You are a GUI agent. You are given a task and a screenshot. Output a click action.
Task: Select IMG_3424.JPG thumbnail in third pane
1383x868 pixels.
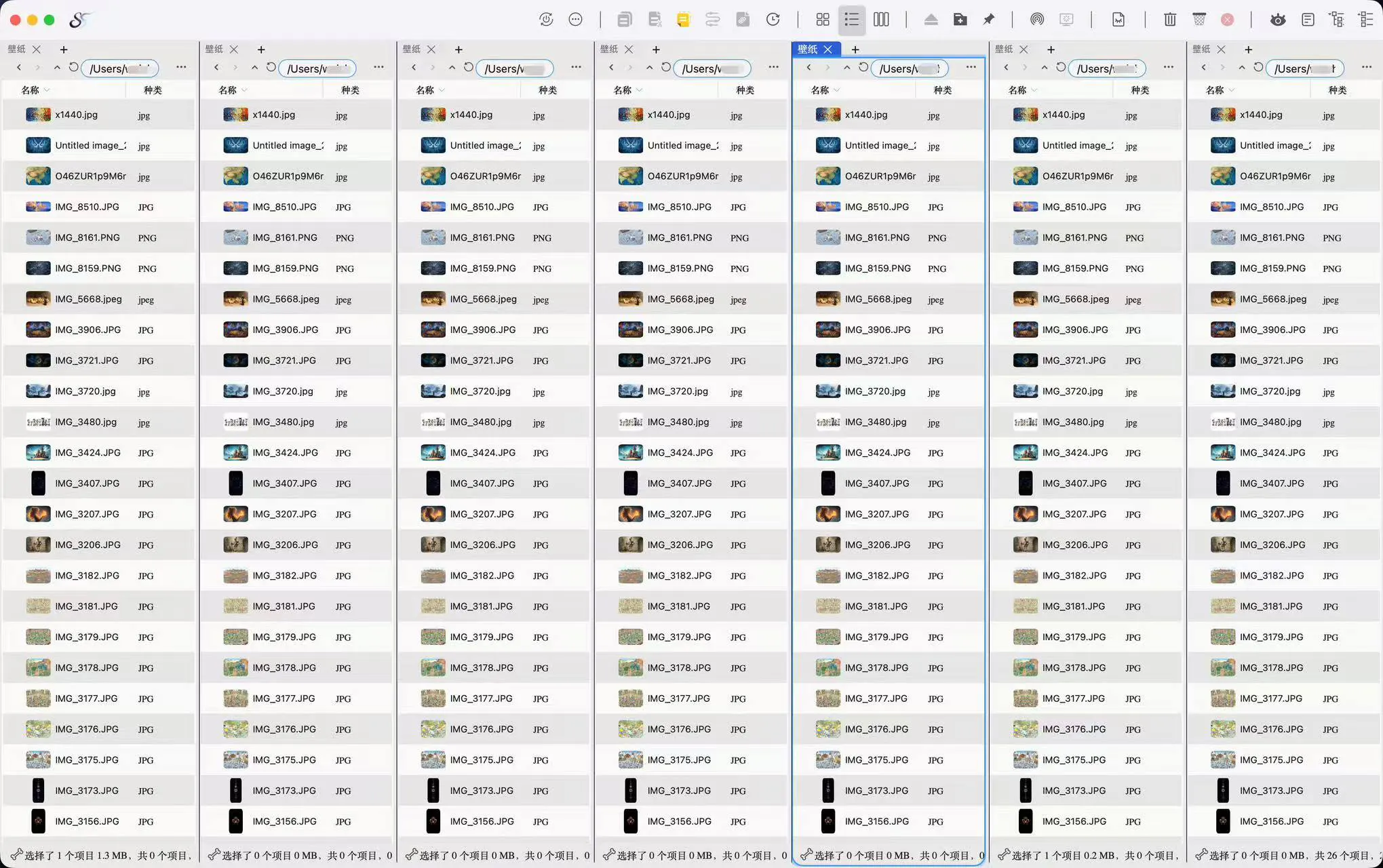[433, 452]
